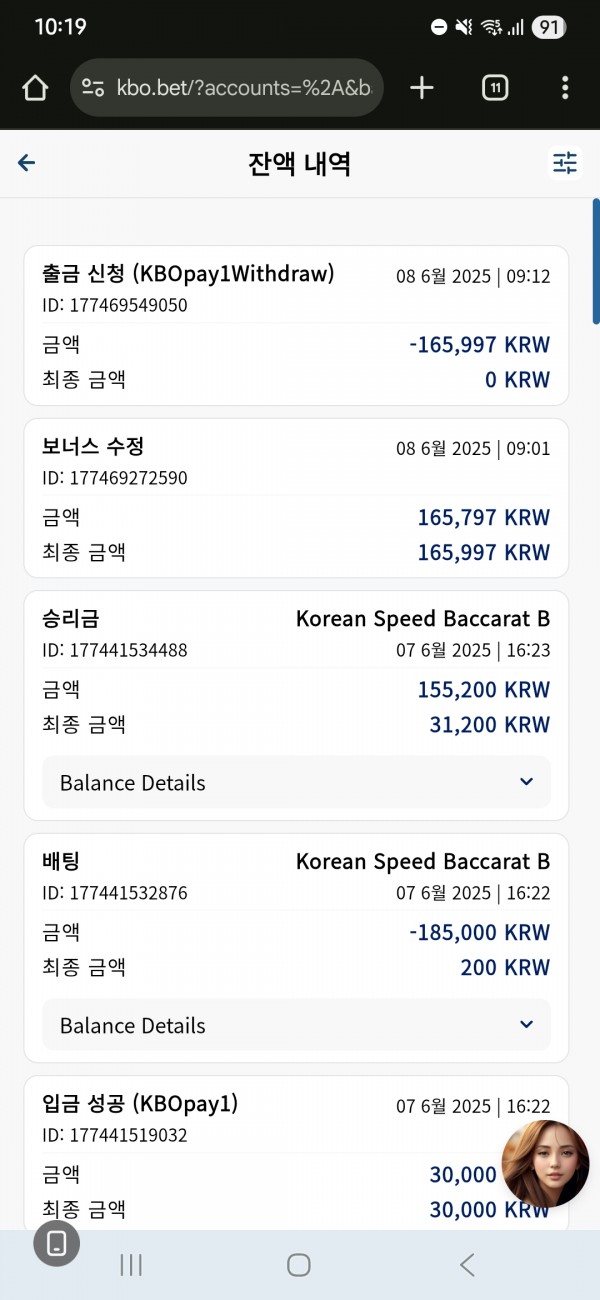This screenshot has height=1300, width=600.
Task: Open a new browser tab with plus
Action: click(x=422, y=88)
